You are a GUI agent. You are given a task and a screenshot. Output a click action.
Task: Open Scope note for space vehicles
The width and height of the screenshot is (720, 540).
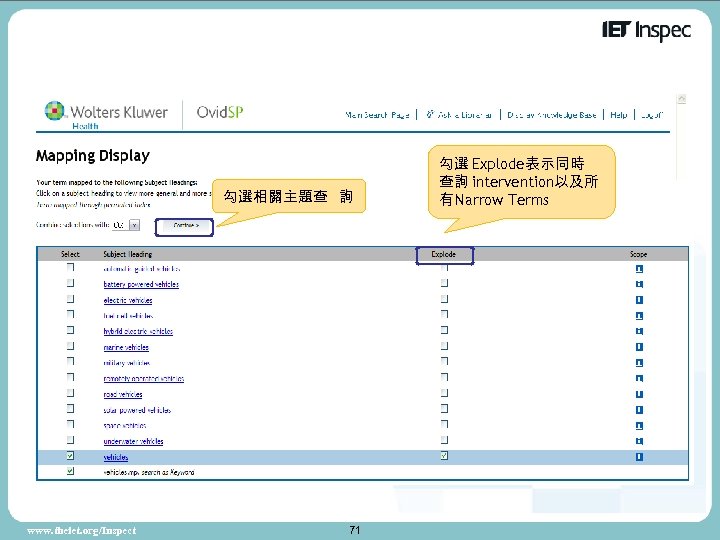pyautogui.click(x=639, y=425)
